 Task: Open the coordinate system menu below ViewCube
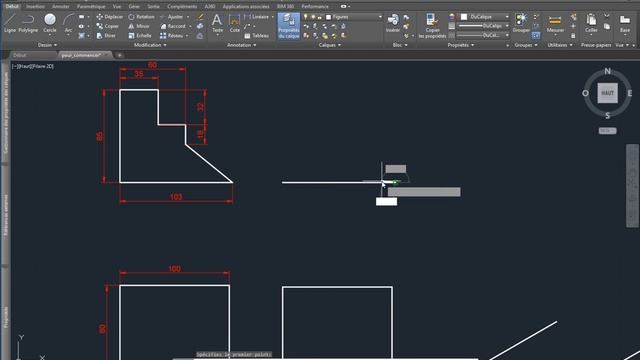pos(607,131)
